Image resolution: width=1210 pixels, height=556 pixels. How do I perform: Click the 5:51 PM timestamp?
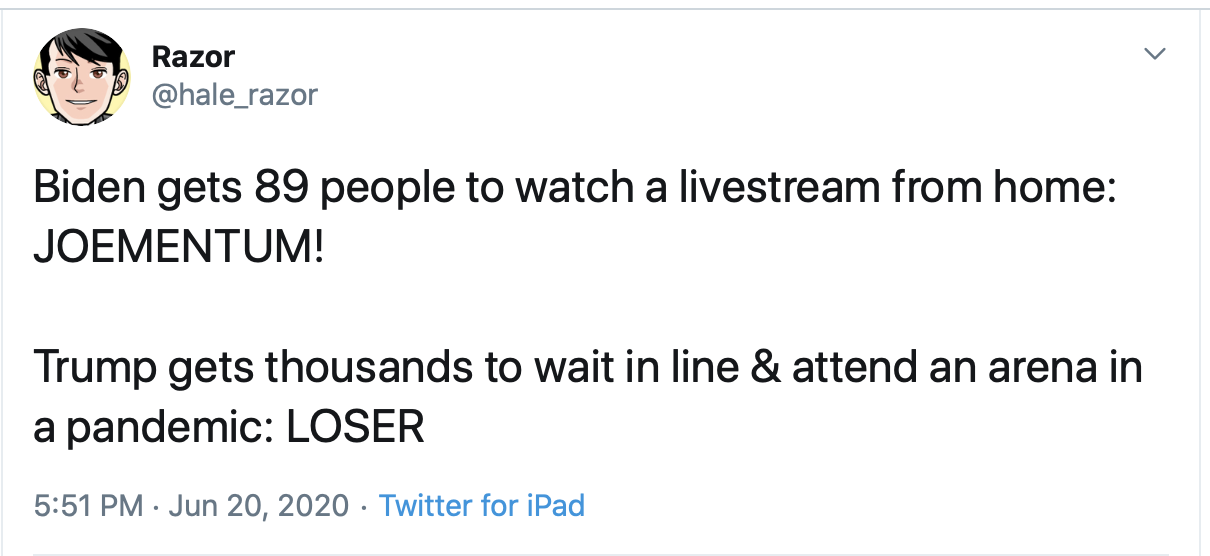tap(89, 505)
